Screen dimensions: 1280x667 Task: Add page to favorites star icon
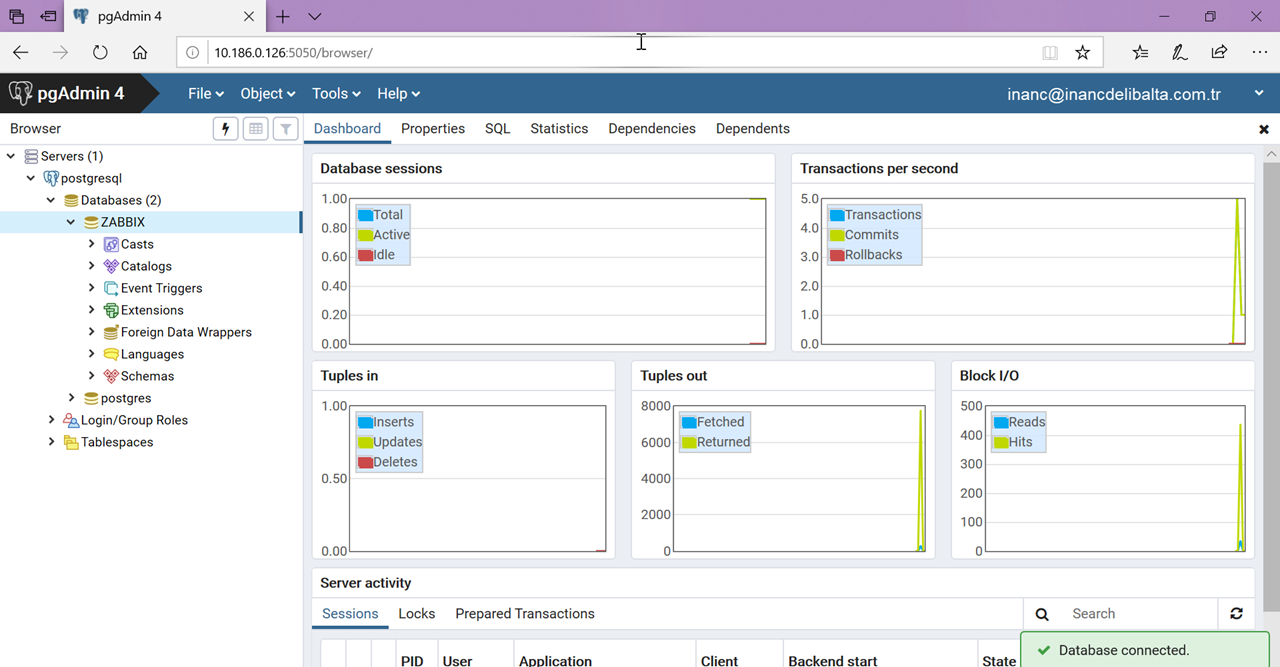1082,53
